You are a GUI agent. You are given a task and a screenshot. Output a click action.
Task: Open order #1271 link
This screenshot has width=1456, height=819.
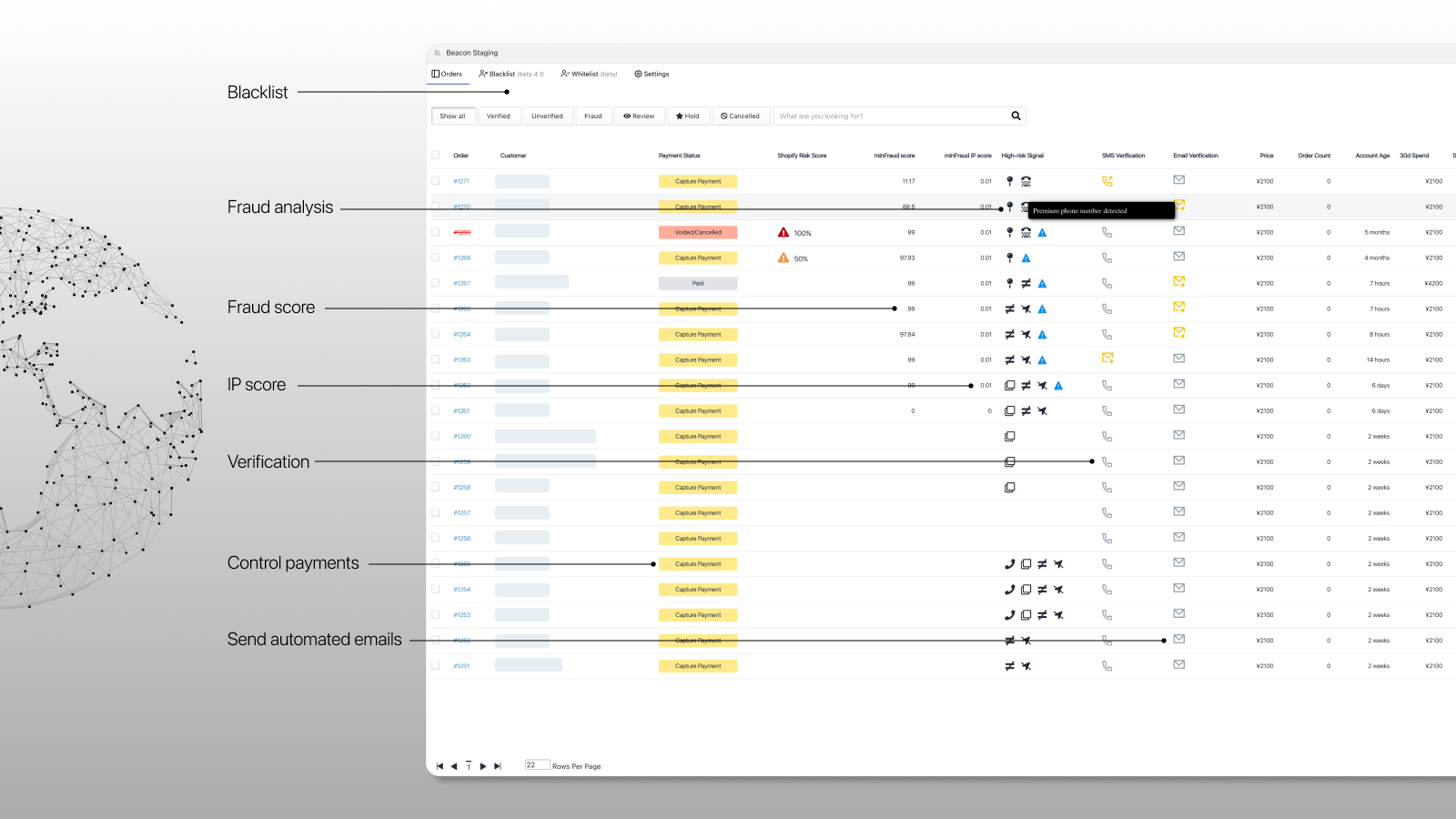[x=461, y=181]
